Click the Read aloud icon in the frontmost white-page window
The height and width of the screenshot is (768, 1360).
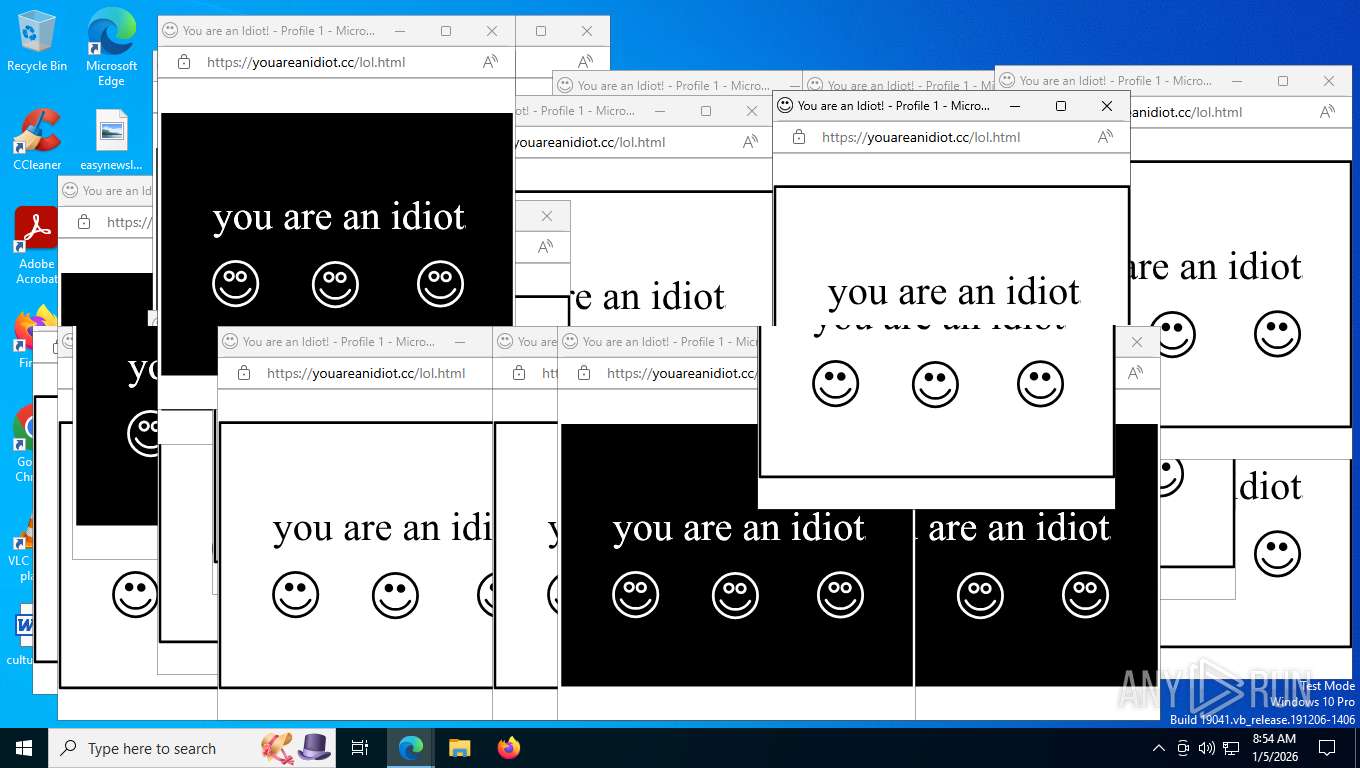[1105, 137]
